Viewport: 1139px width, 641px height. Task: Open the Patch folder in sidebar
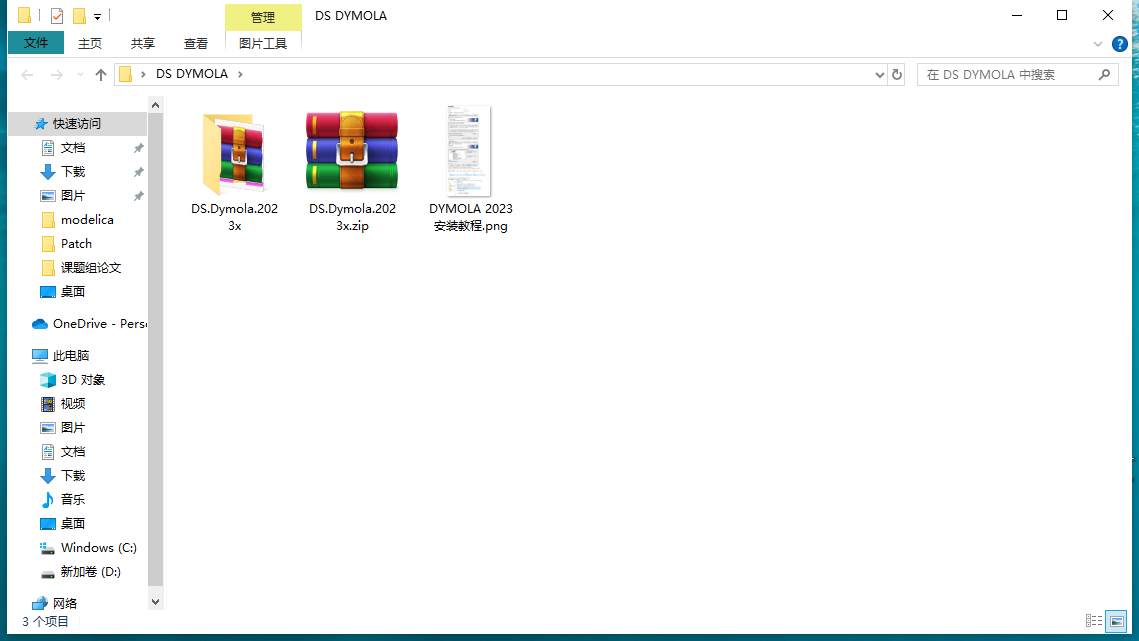pos(76,243)
